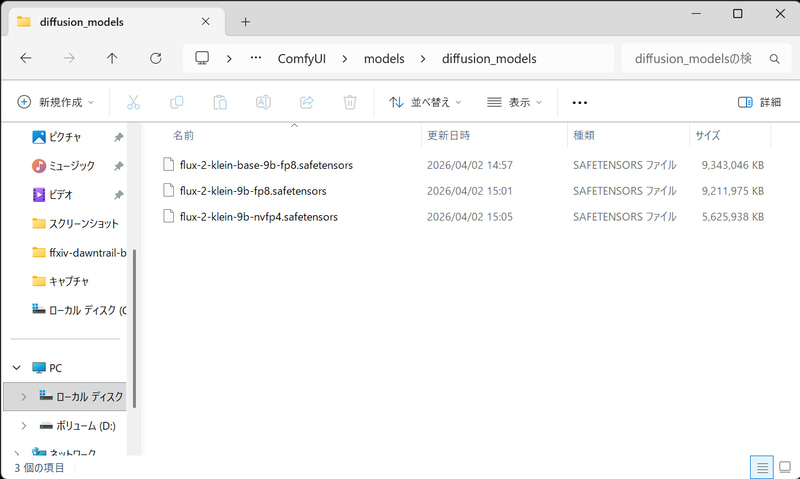Go up one folder level
Viewport: 800px width, 479px height.
coord(112,59)
